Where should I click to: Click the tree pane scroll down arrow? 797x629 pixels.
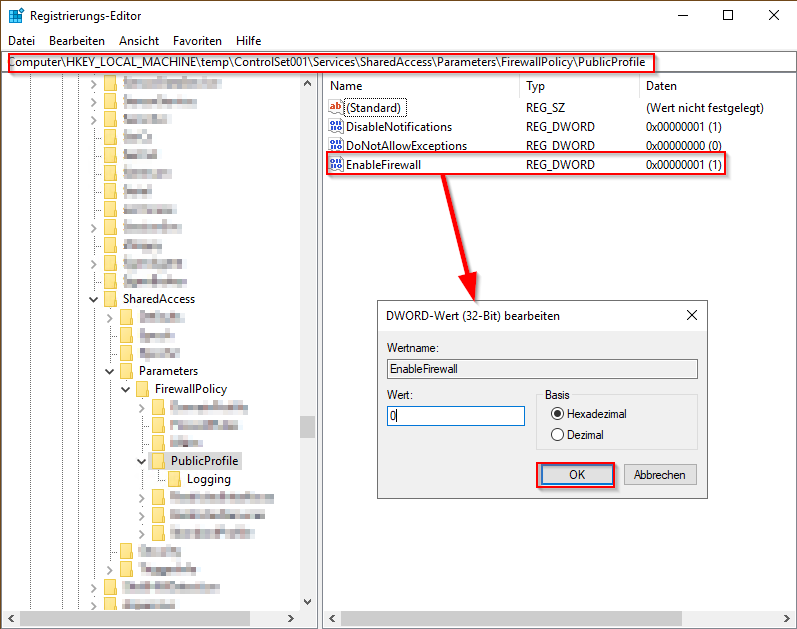tap(307, 602)
